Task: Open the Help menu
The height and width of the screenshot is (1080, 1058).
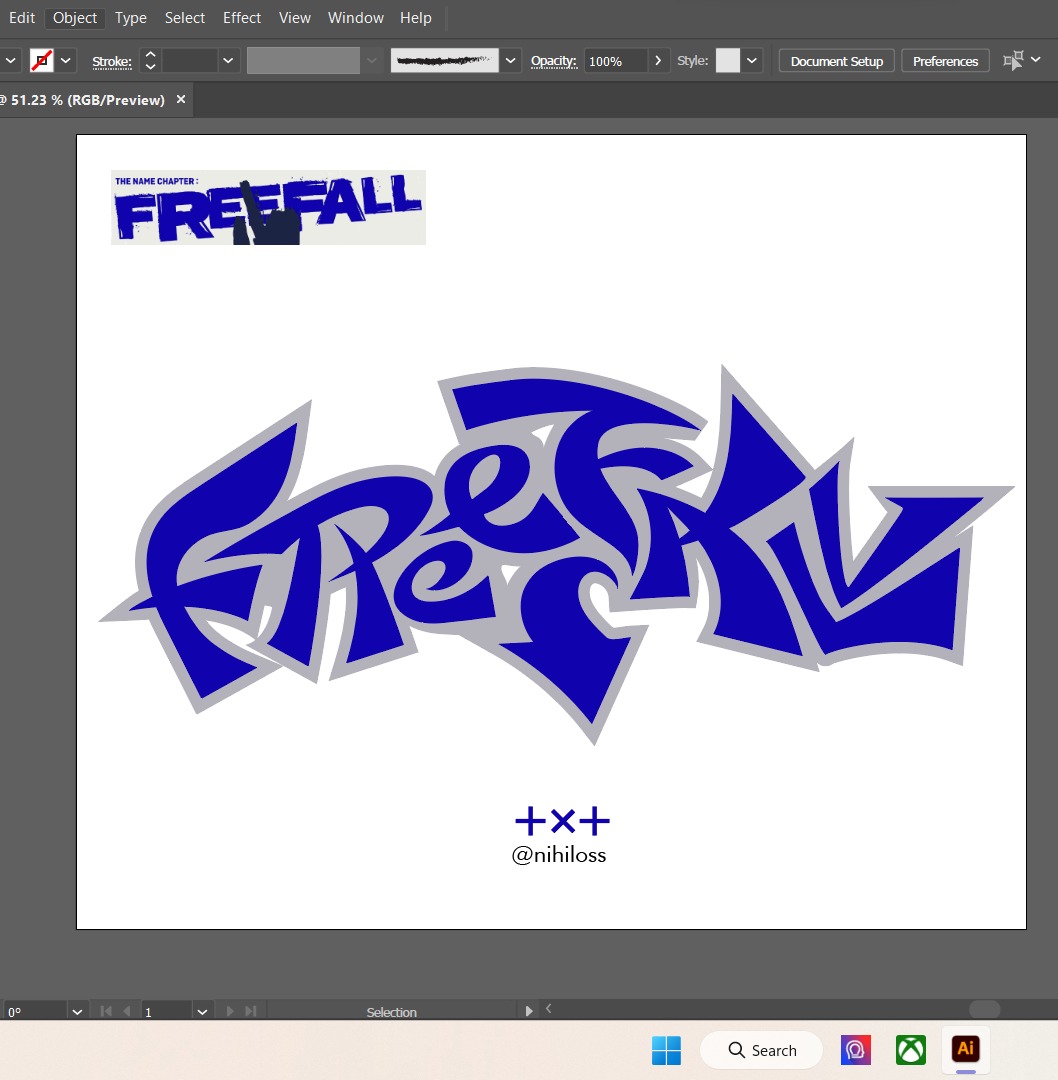Action: (x=415, y=18)
